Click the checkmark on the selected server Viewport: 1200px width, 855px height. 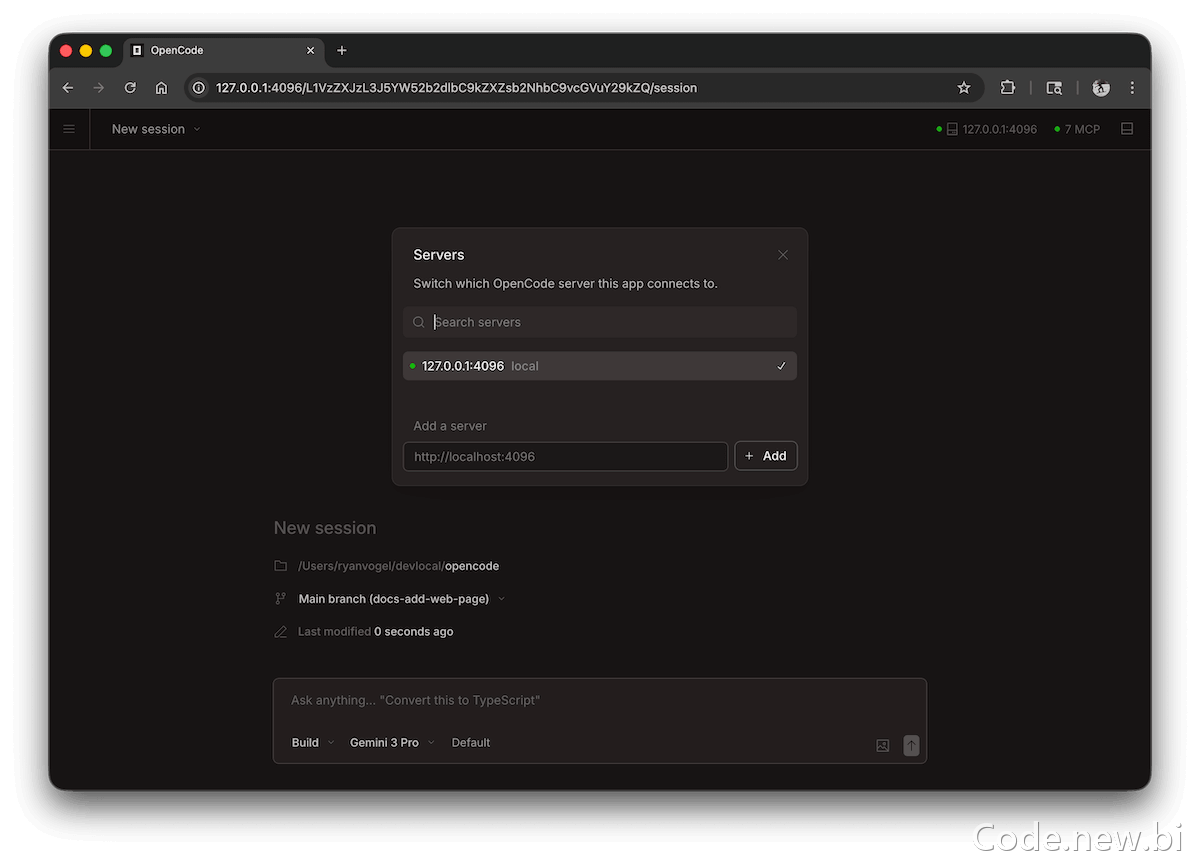[781, 366]
